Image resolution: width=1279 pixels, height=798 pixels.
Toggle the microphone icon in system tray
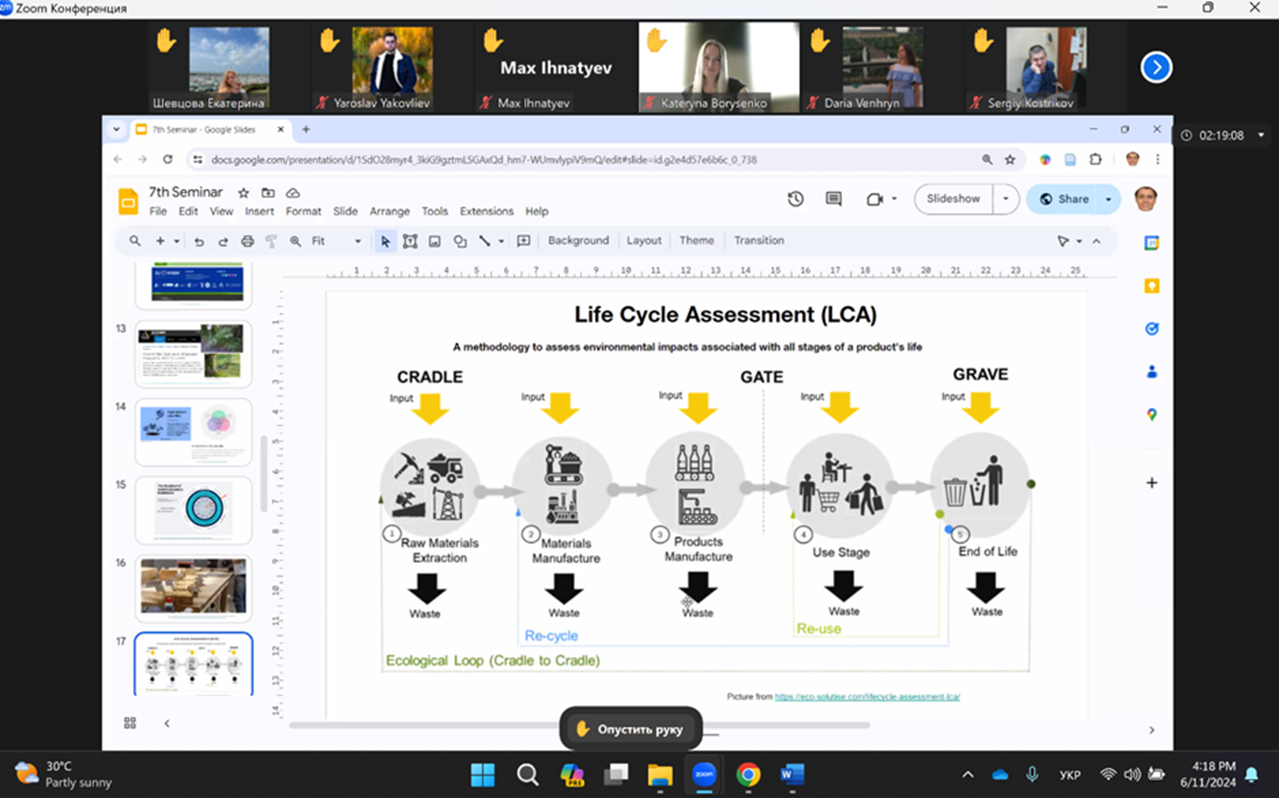(x=1032, y=775)
